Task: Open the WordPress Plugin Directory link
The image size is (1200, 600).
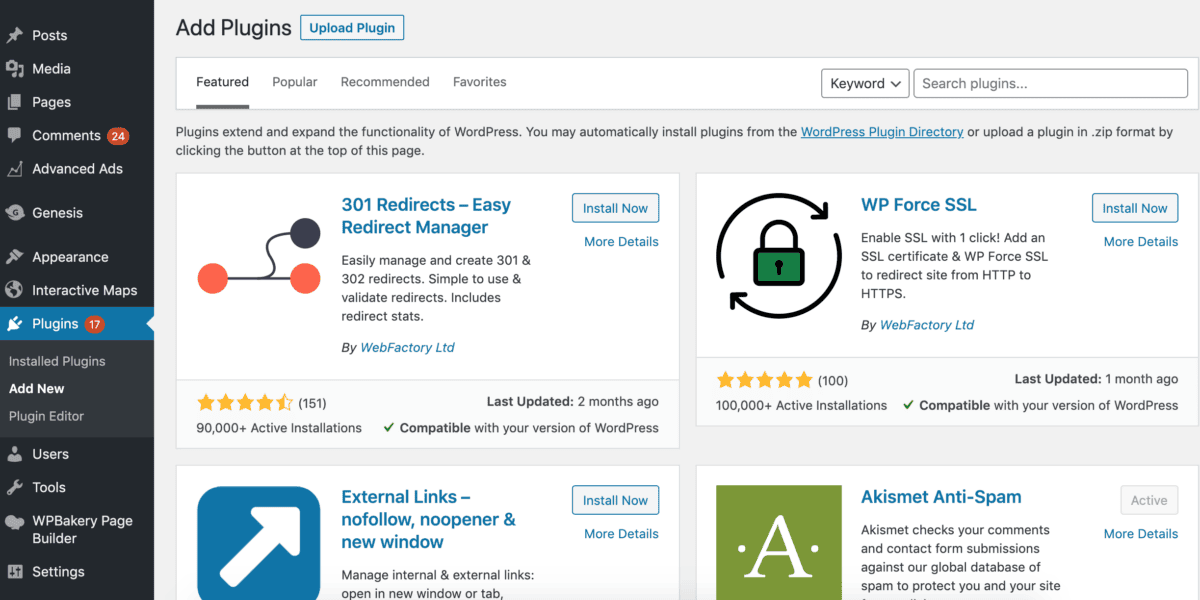Action: pos(882,131)
